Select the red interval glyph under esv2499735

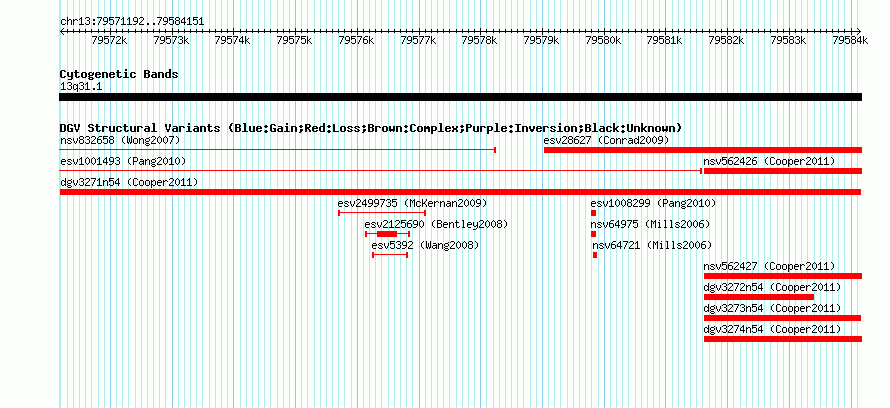tap(382, 213)
